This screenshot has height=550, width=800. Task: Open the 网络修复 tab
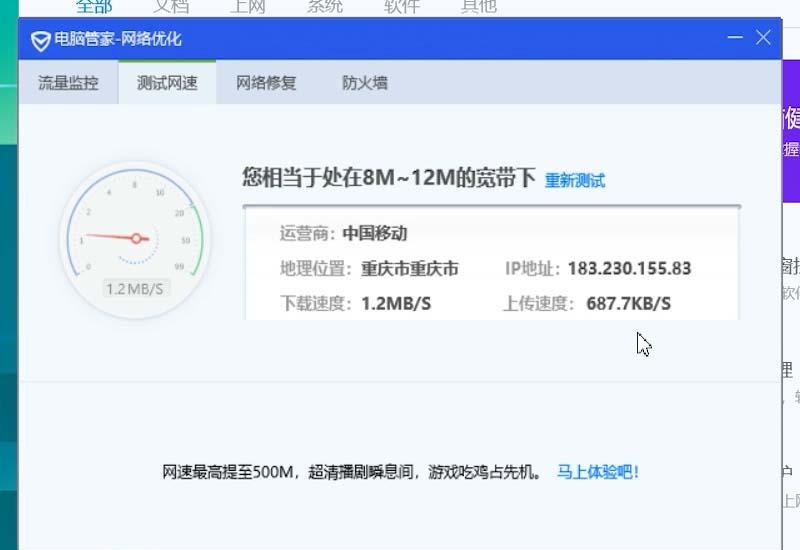266,83
